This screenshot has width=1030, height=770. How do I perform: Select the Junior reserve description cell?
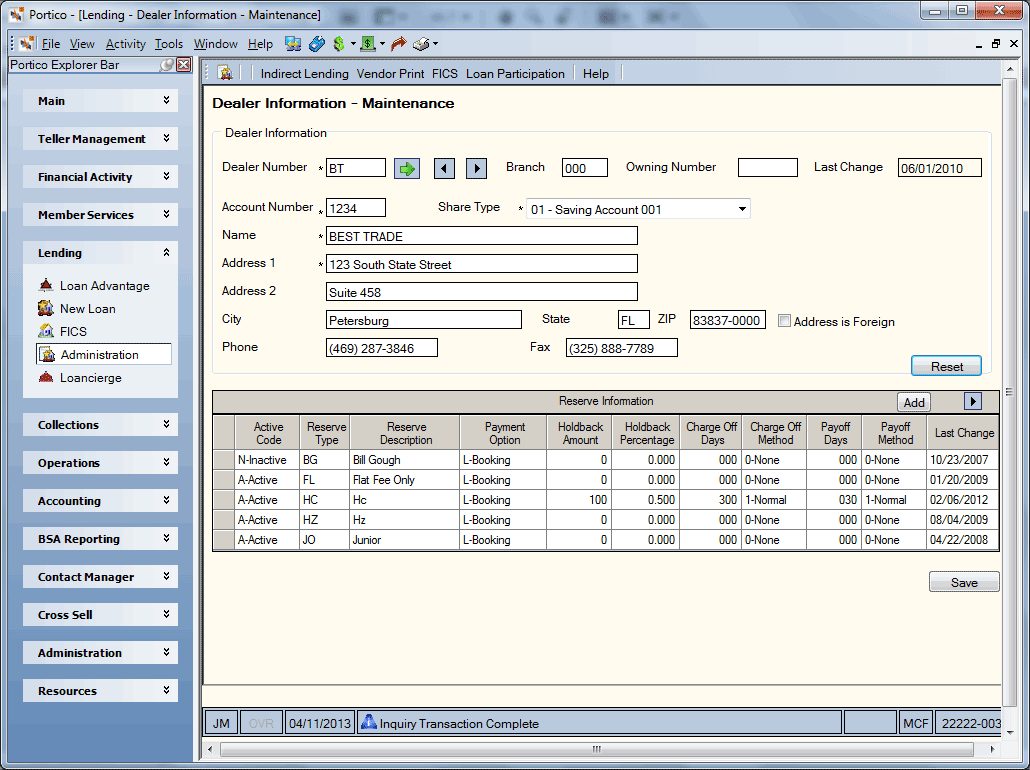[405, 539]
